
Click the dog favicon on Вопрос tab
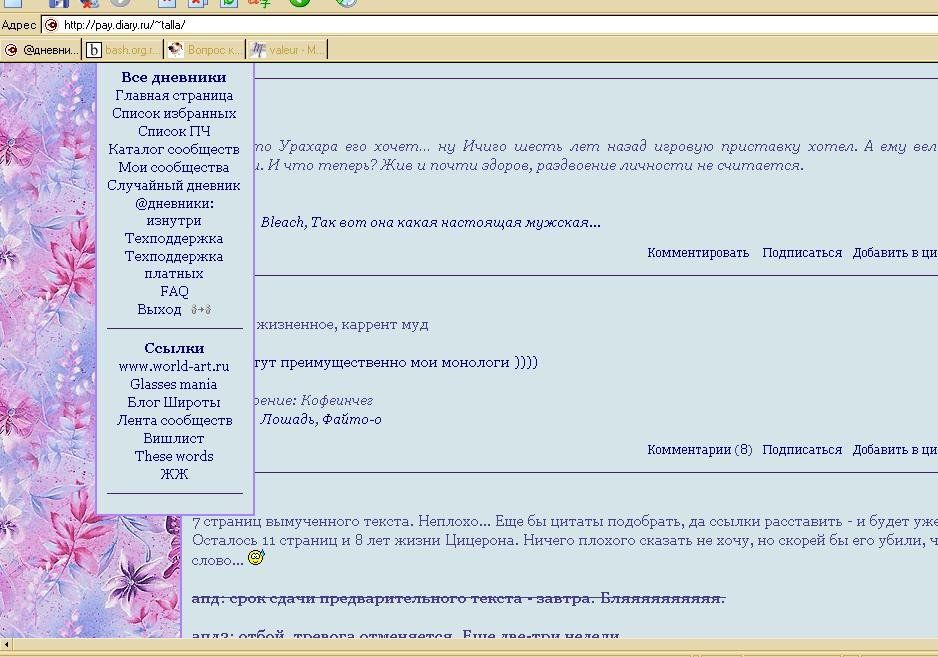176,49
